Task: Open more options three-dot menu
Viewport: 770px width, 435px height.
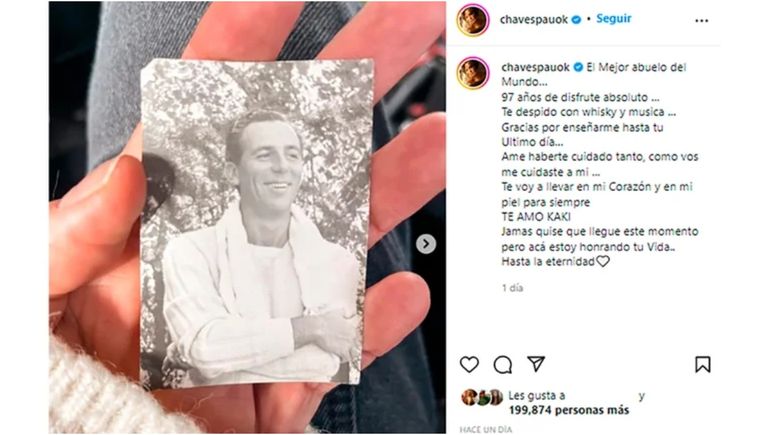Action: pos(702,21)
